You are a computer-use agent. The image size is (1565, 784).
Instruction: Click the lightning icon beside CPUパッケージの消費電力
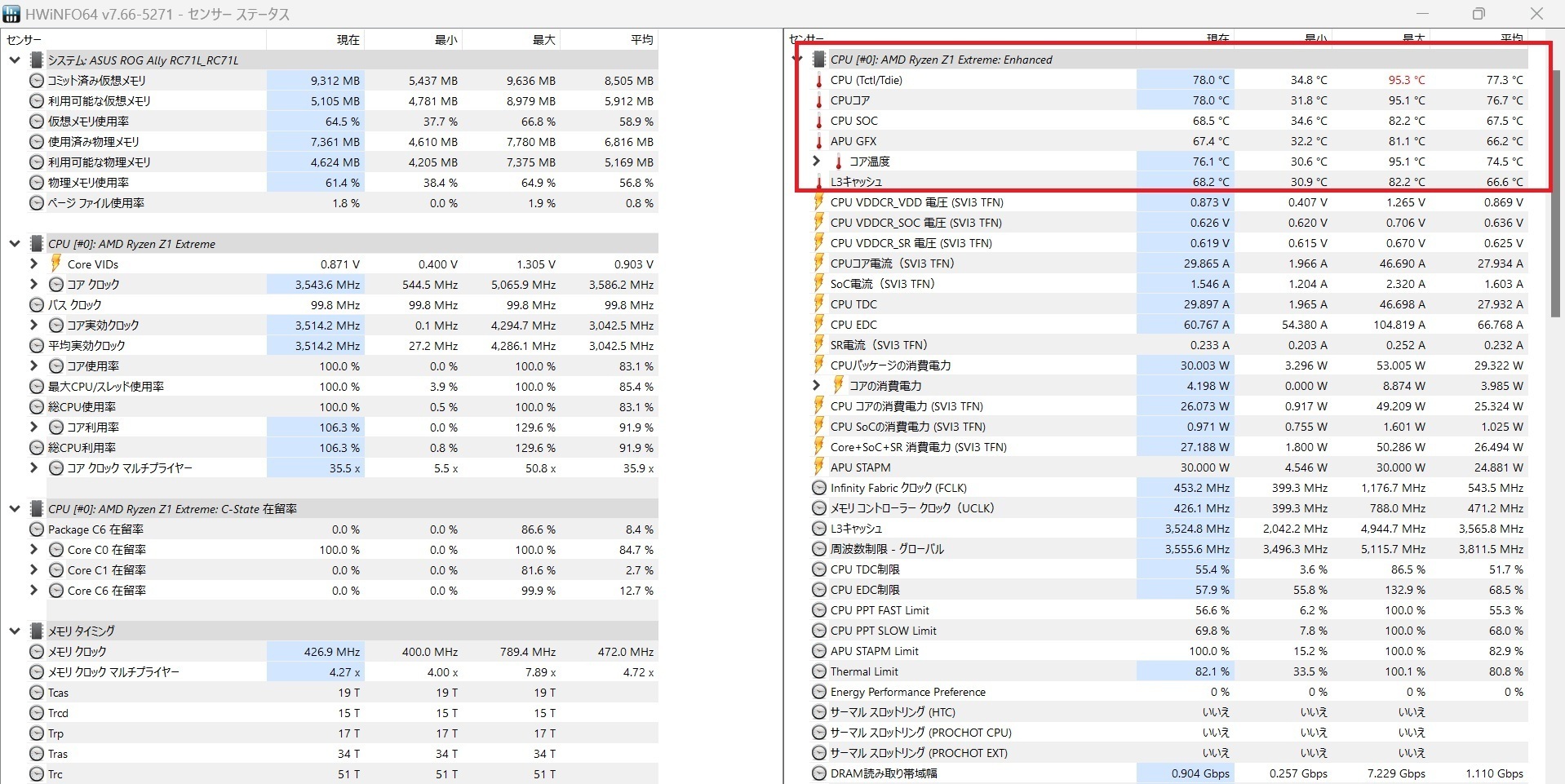(x=819, y=365)
